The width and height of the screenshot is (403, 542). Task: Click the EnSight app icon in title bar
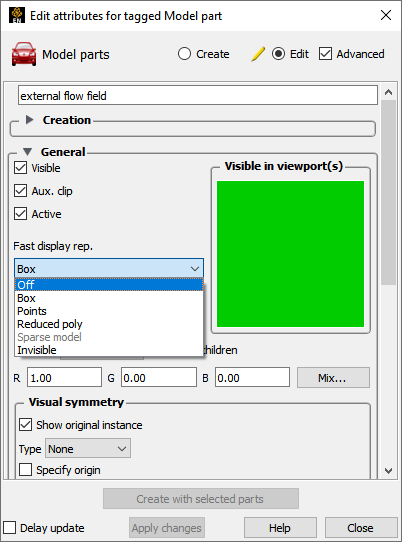point(17,15)
